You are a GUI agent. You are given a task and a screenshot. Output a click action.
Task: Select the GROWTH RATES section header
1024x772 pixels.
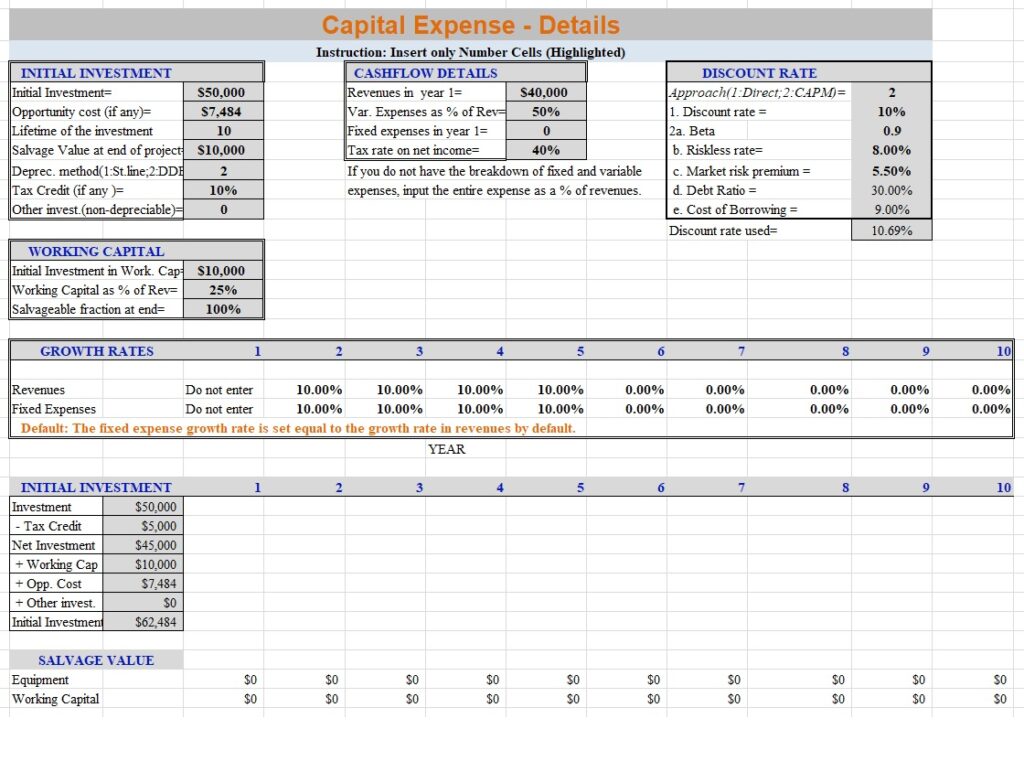pyautogui.click(x=97, y=351)
